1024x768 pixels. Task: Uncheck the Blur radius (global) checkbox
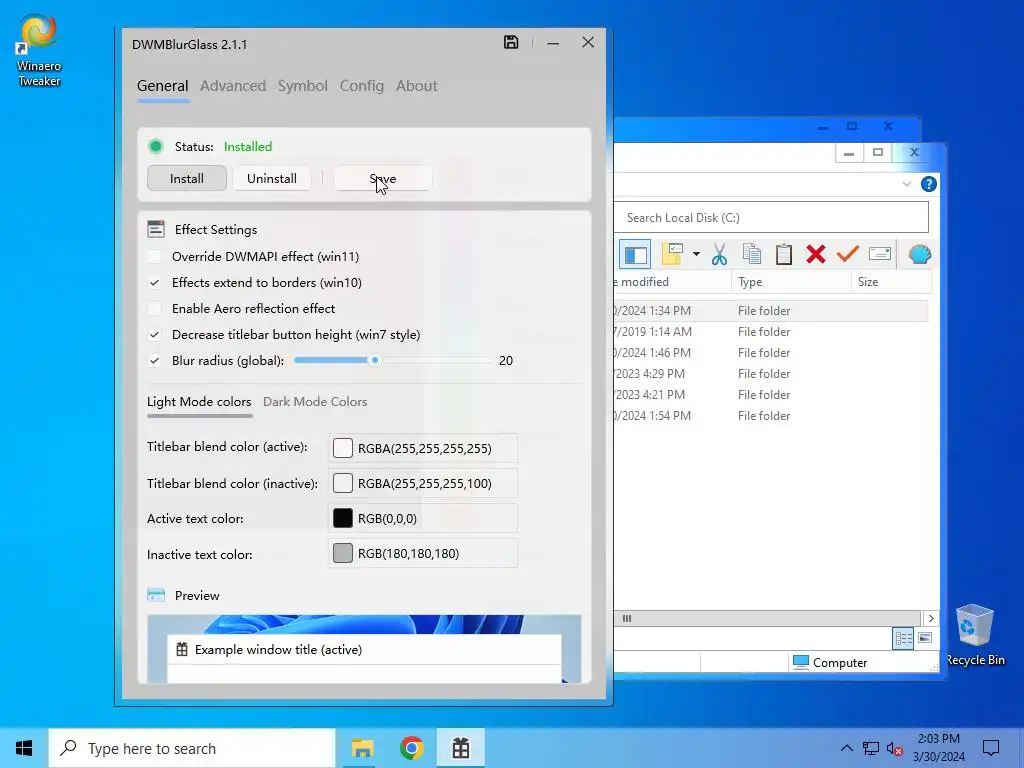(155, 360)
